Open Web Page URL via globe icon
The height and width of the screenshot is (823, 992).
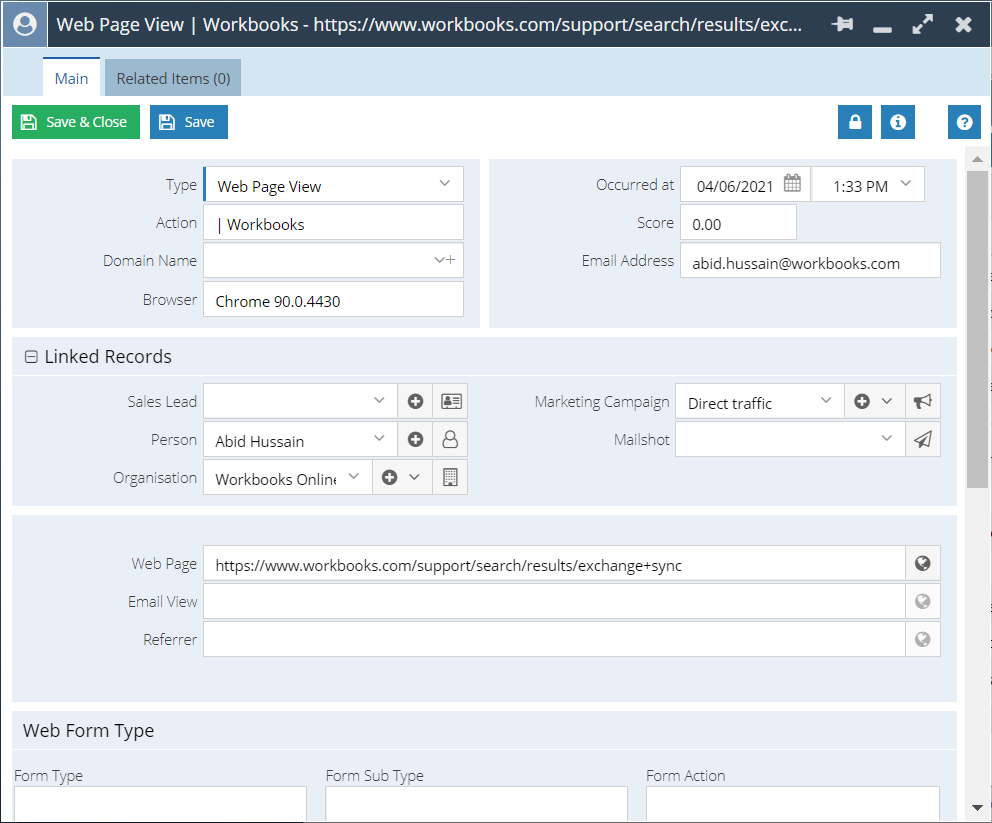923,563
